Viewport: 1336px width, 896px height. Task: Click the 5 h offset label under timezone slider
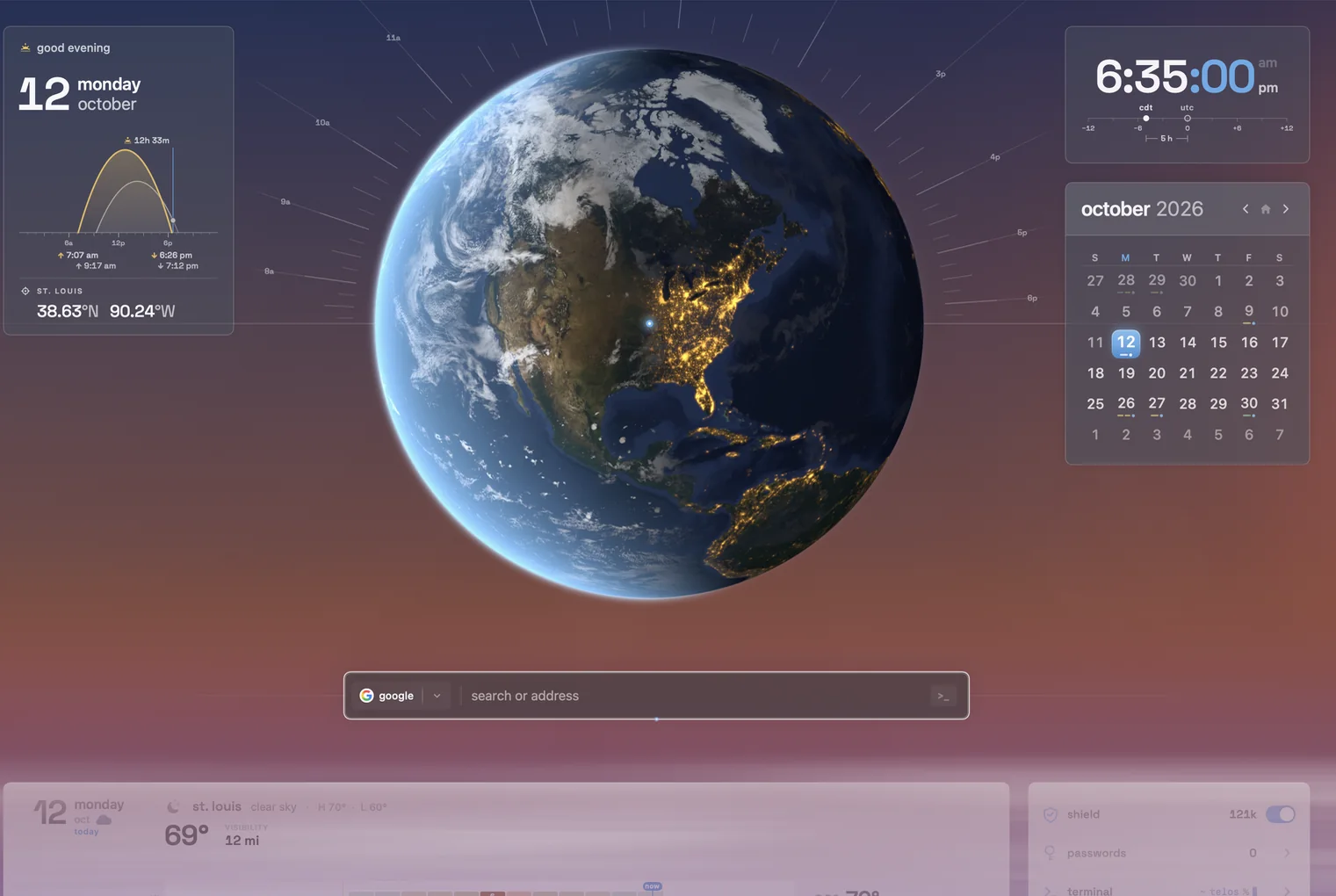pos(1166,139)
